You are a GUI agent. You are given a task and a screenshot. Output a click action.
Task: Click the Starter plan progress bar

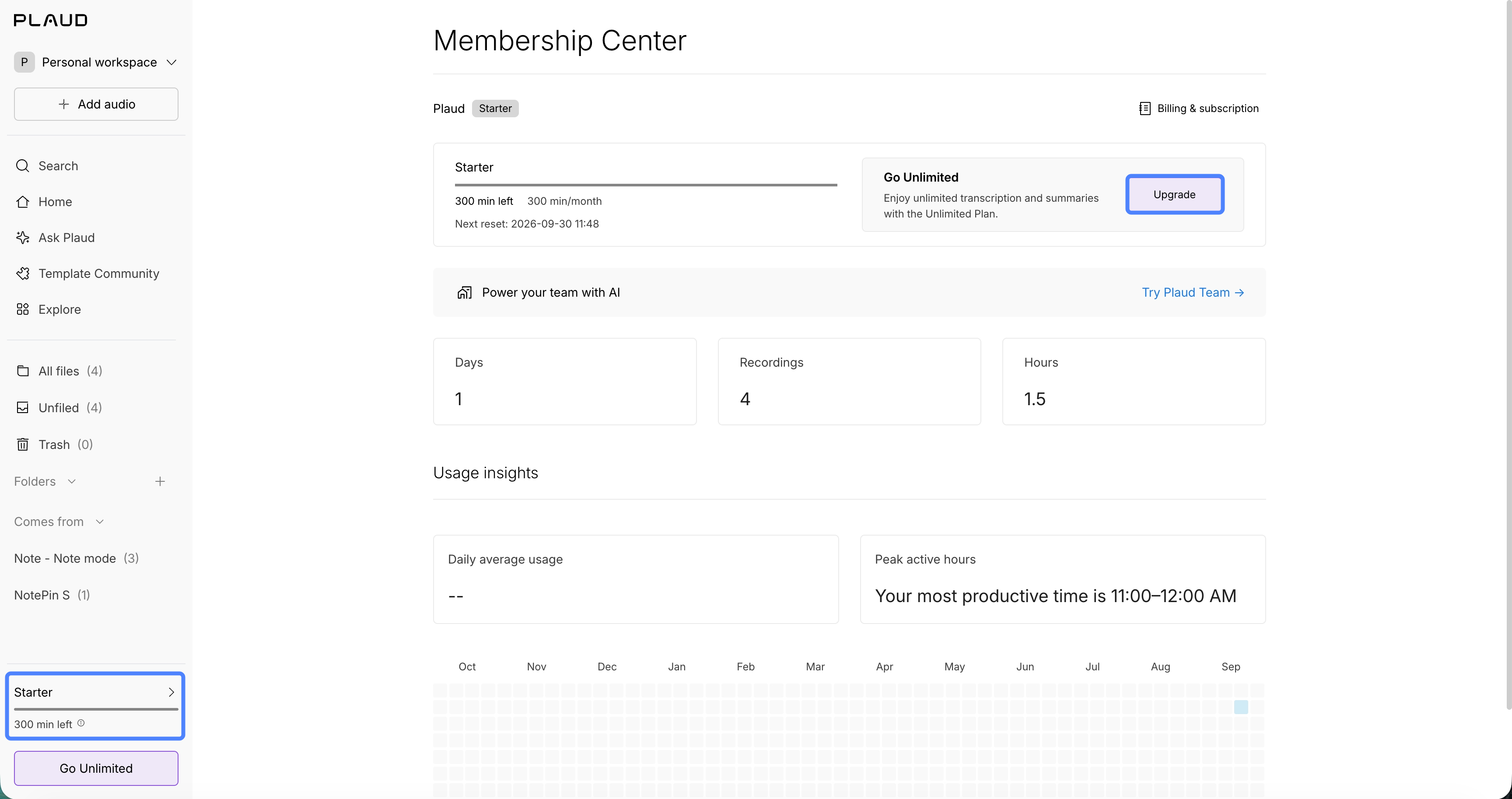646,185
